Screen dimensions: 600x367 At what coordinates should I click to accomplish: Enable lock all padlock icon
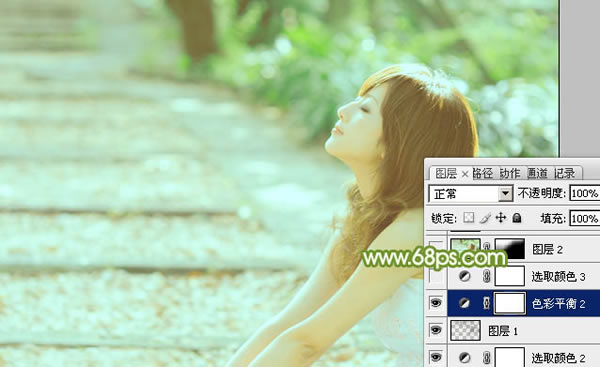click(517, 218)
